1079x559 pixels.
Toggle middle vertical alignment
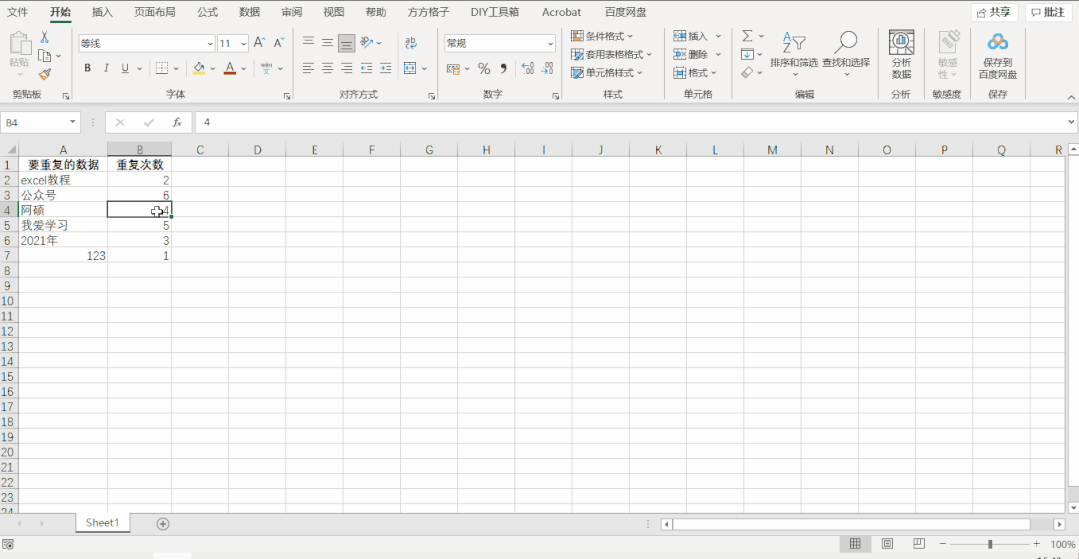328,43
